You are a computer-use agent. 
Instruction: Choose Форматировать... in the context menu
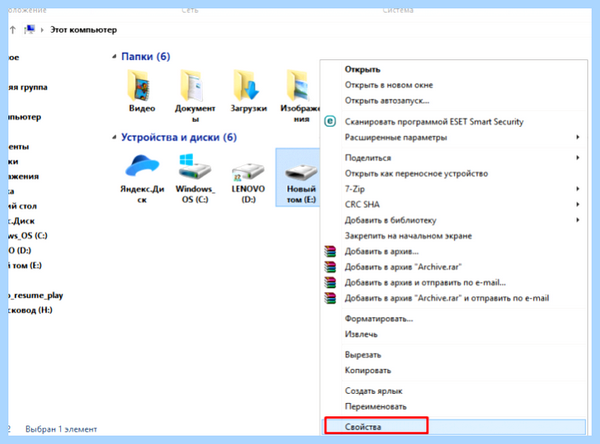(454, 318)
